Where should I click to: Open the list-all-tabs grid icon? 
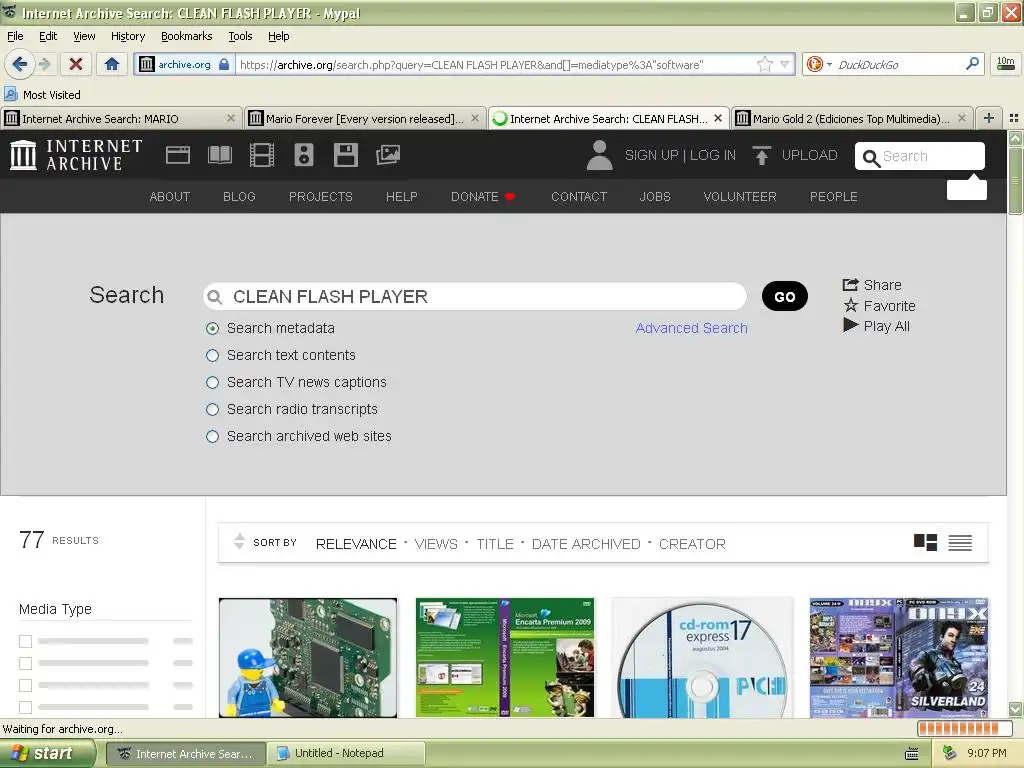pos(1014,118)
